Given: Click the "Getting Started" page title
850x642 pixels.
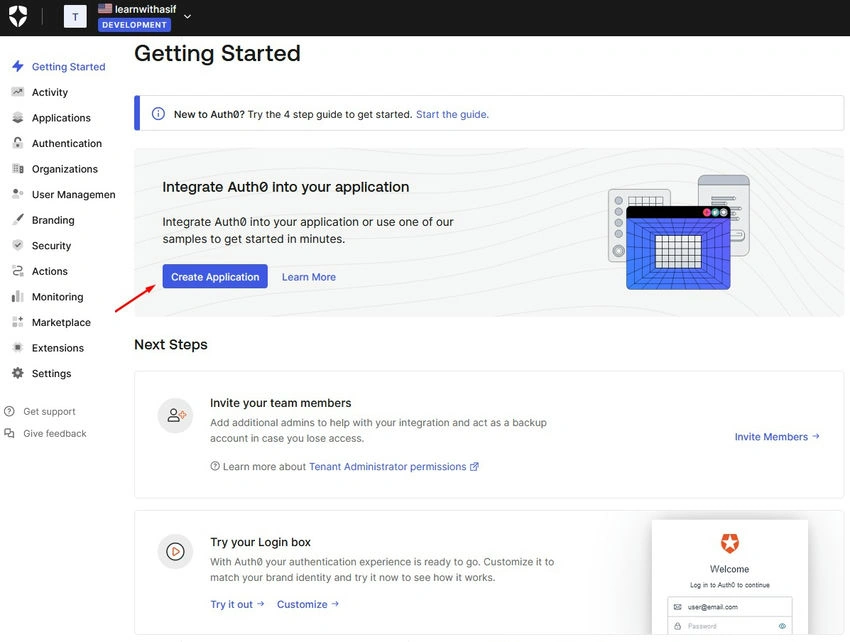Looking at the screenshot, I should pos(217,53).
